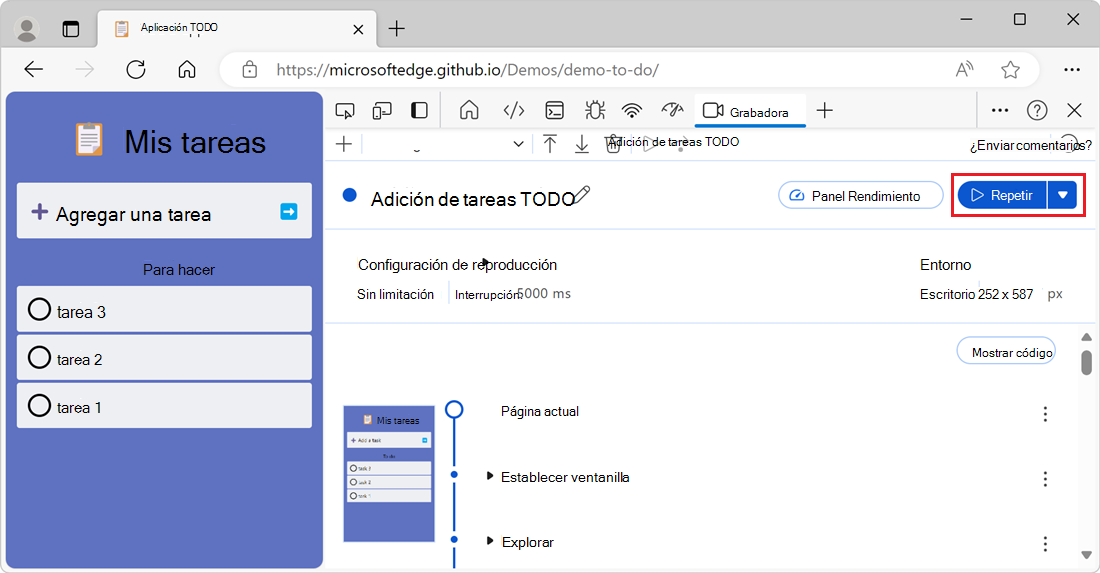Image resolution: width=1100 pixels, height=573 pixels.
Task: Open the browser settings and more menu
Action: point(1071,69)
